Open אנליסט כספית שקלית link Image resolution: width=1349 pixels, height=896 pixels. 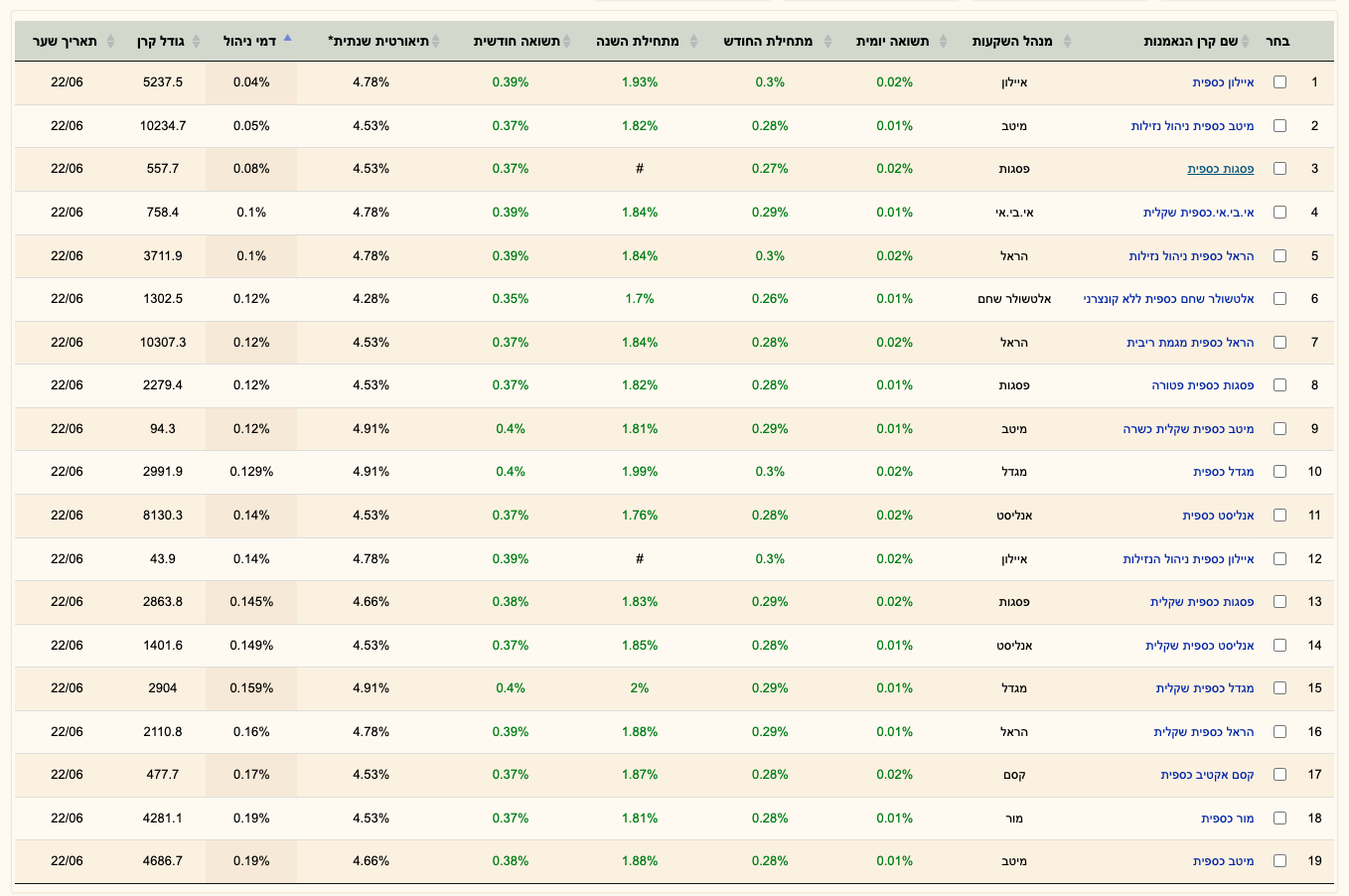coord(1199,646)
